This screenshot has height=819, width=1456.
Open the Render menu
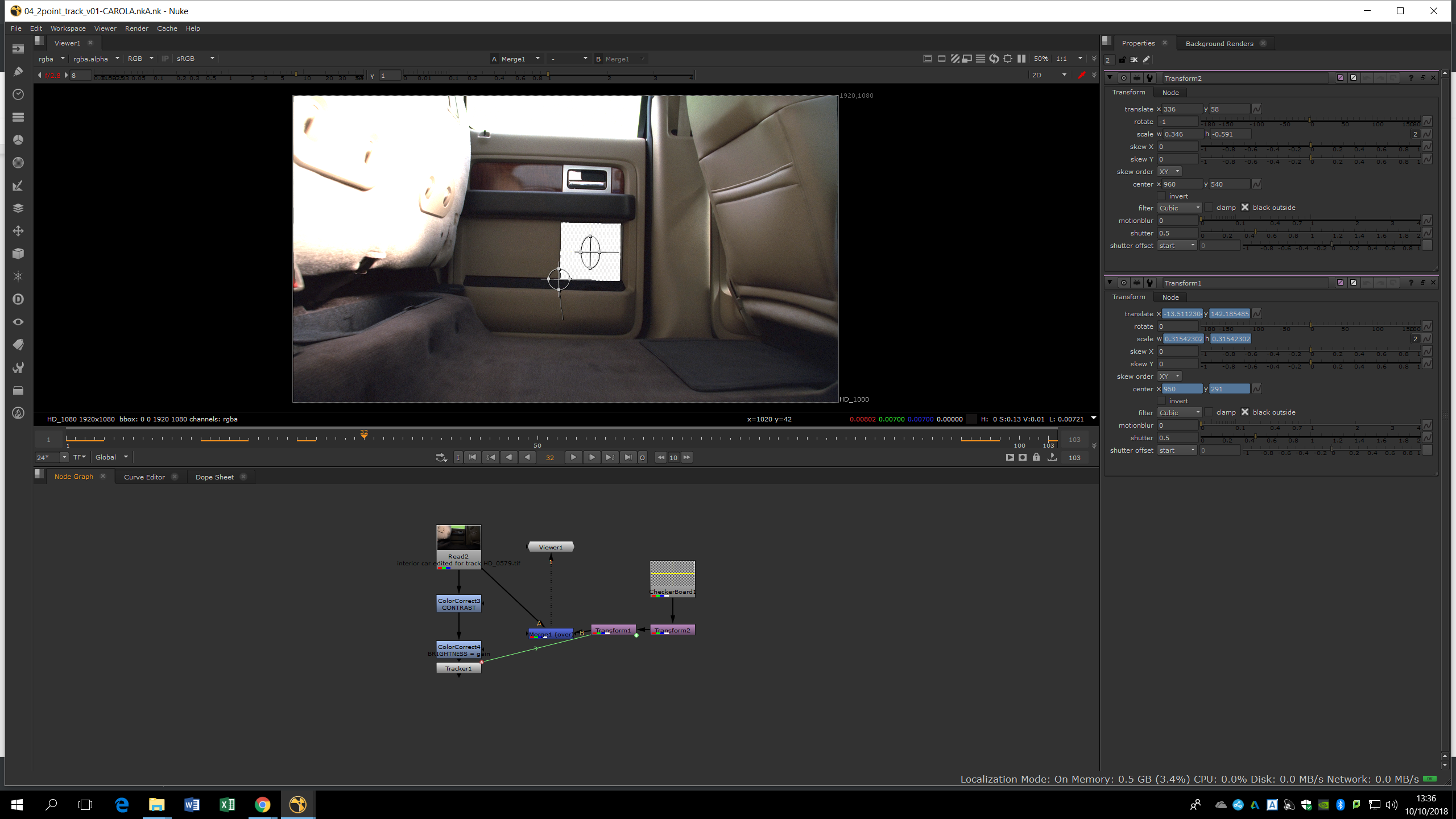pyautogui.click(x=136, y=28)
